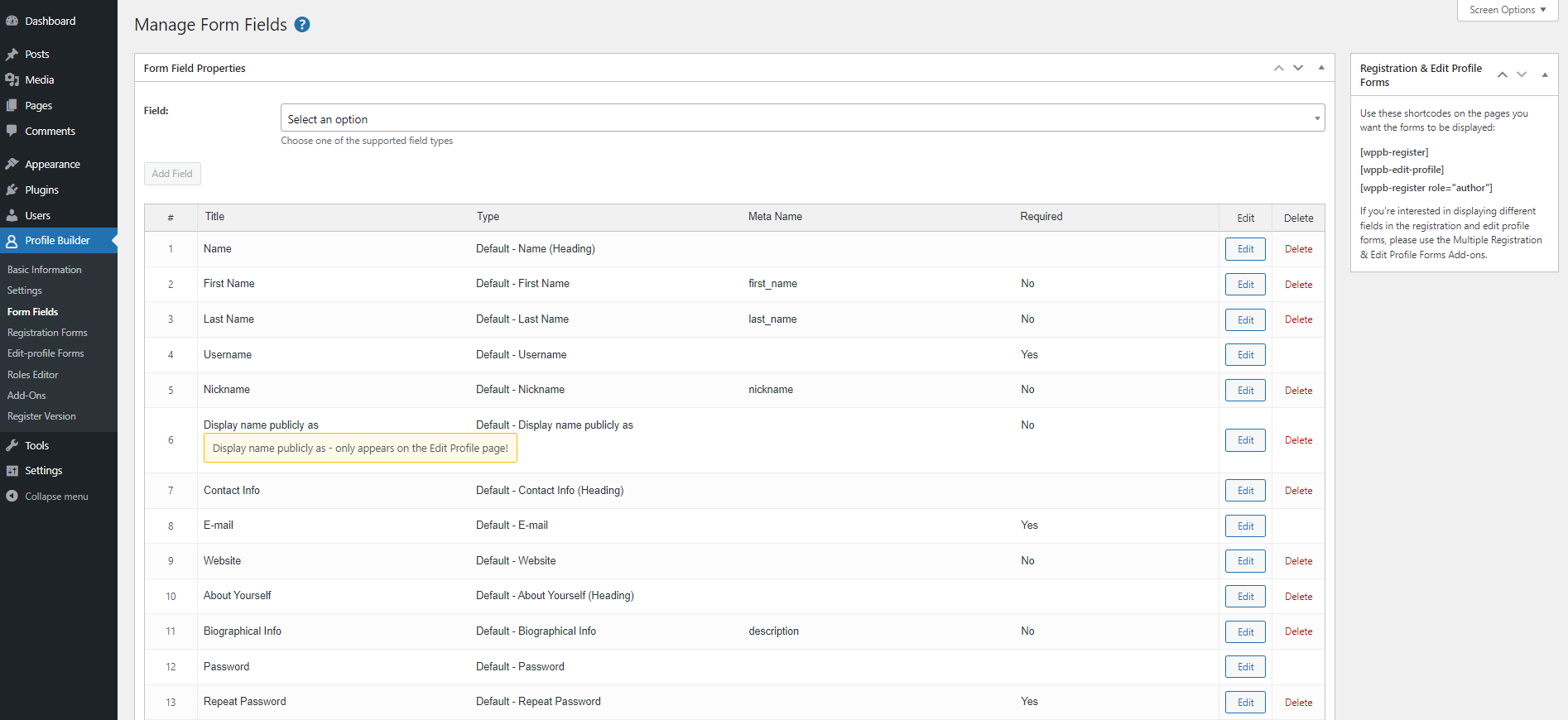Select Form Fields submenu item
This screenshot has height=720, width=1568.
pyautogui.click(x=33, y=312)
